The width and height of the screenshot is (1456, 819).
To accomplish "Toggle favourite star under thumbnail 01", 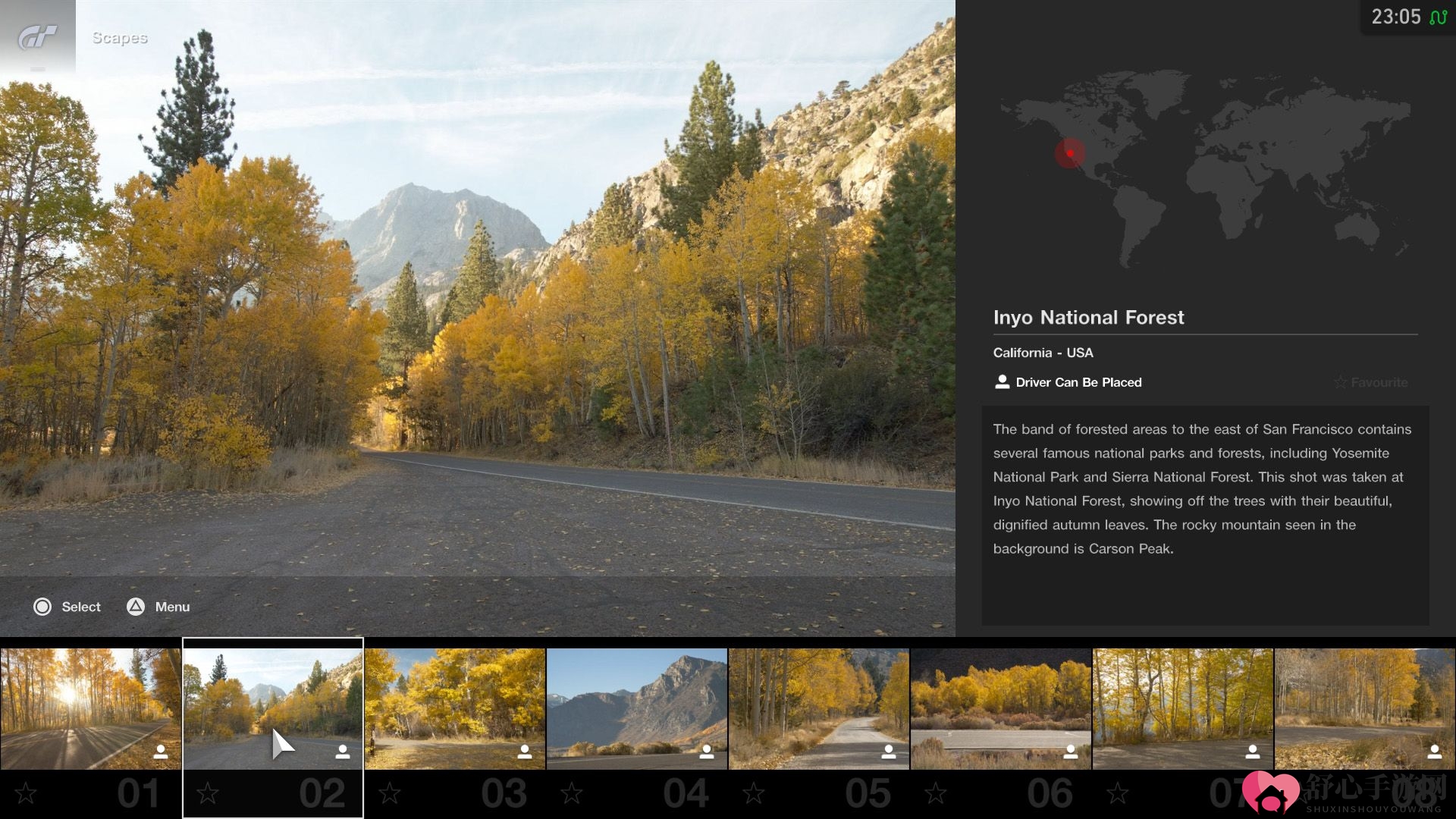I will (x=26, y=793).
